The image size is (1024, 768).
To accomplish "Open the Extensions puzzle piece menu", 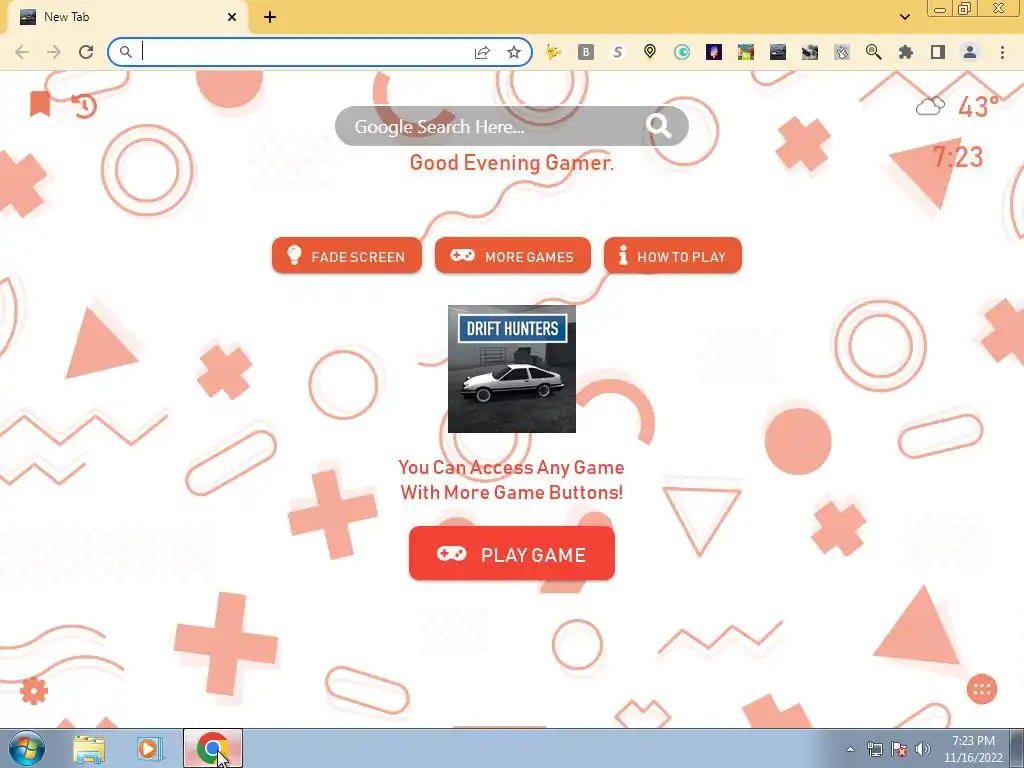I will [x=906, y=52].
